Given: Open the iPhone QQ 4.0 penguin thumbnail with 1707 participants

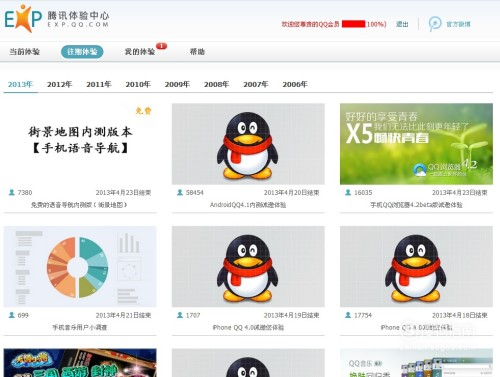Looking at the screenshot, I should 248,267.
